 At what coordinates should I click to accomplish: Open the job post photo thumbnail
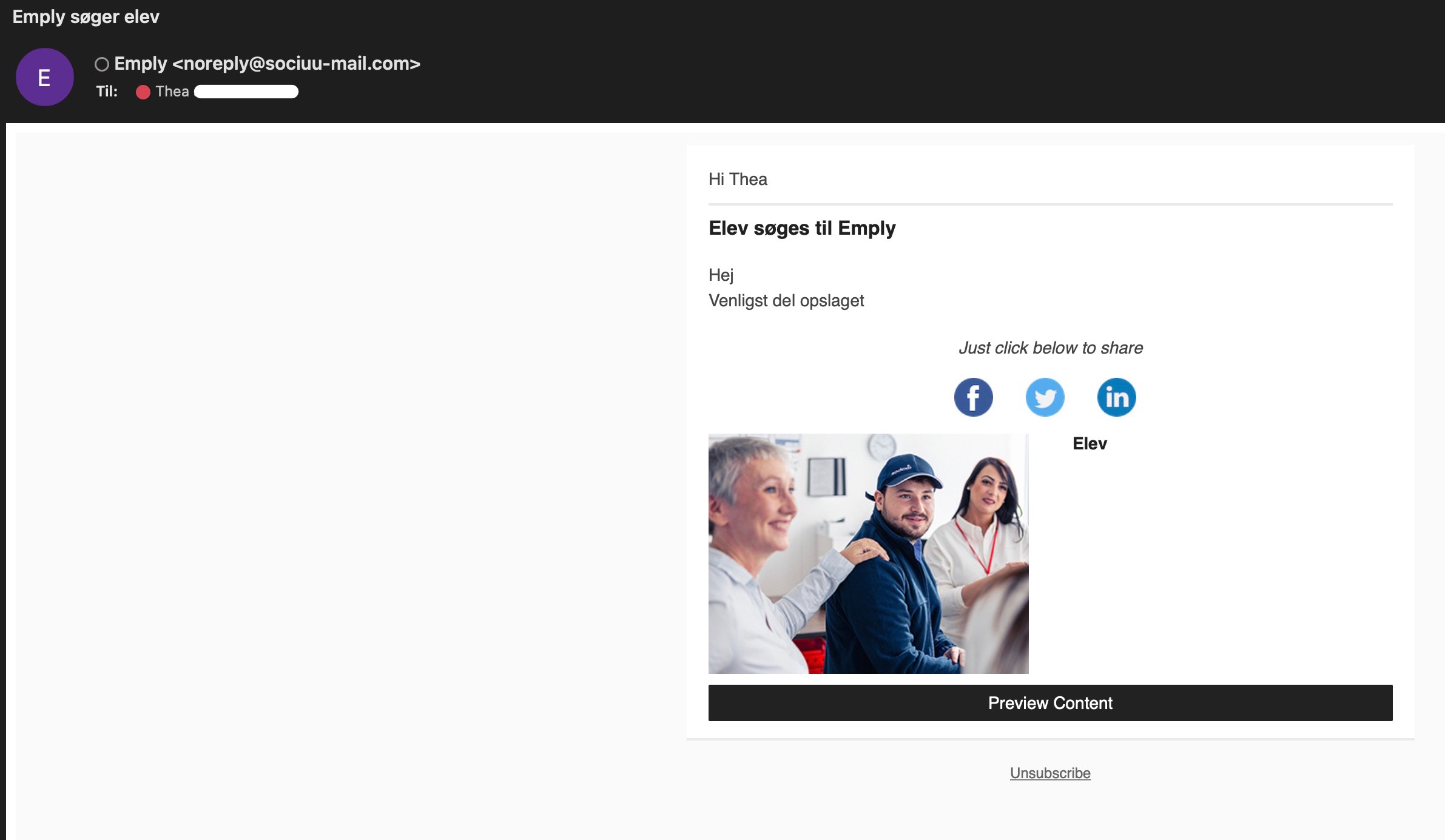pos(868,553)
